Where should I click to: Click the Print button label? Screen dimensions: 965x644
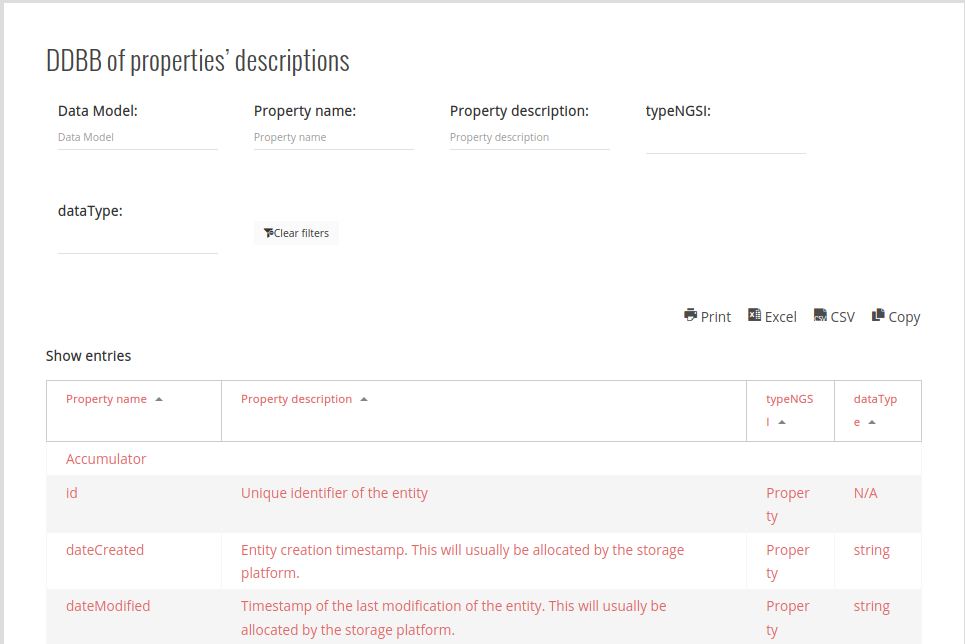point(716,317)
